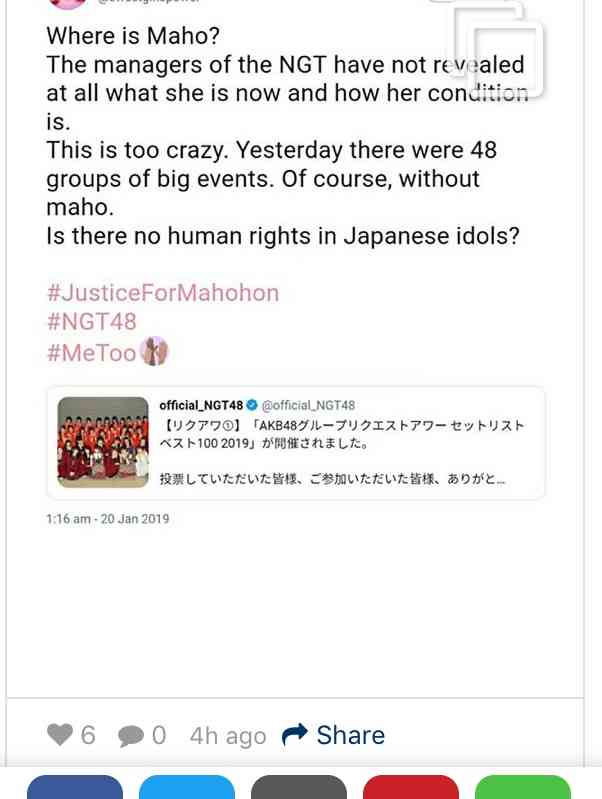Click the dark blue share button at bottom

(x=75, y=787)
